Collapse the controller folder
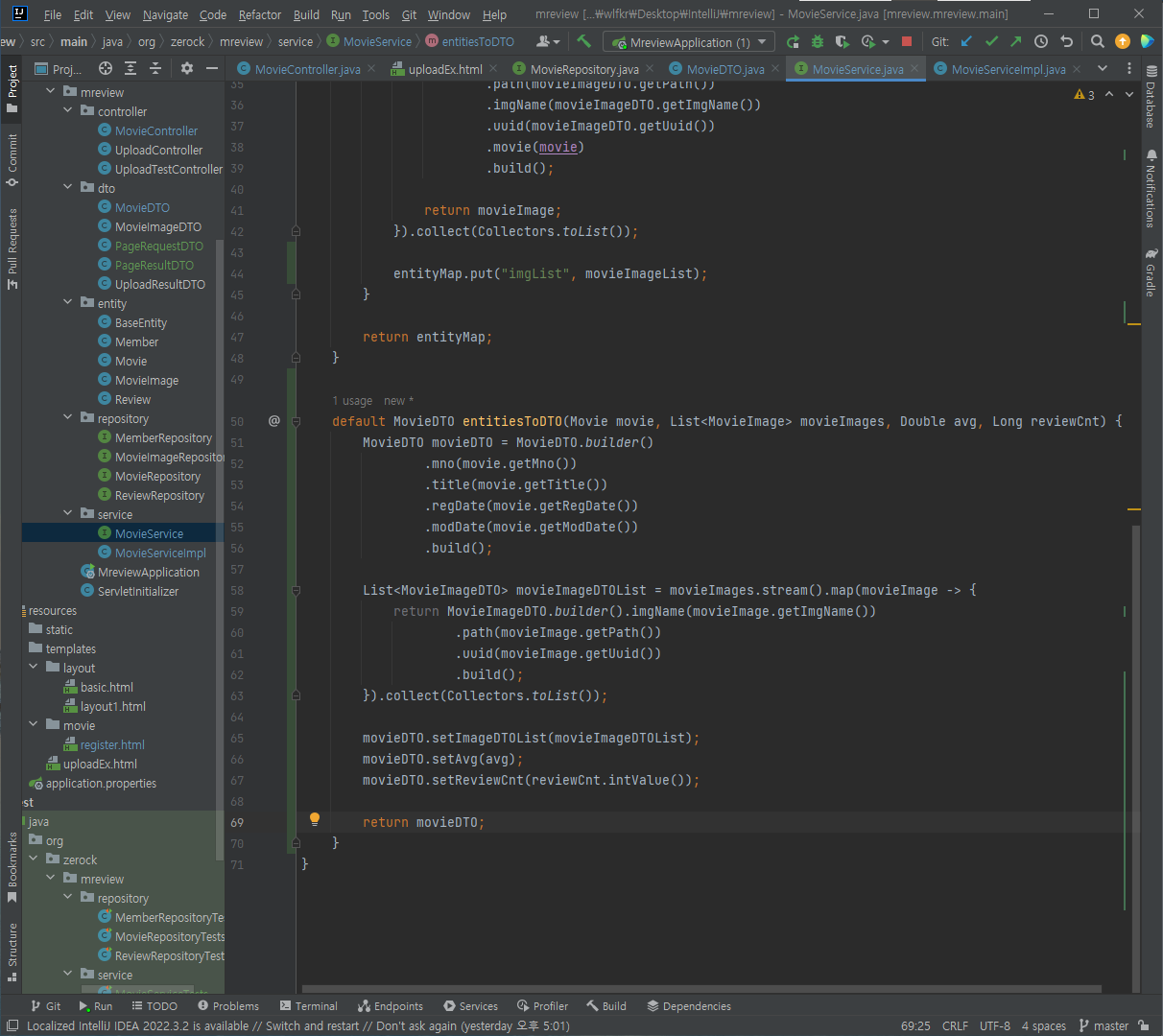 coord(68,110)
